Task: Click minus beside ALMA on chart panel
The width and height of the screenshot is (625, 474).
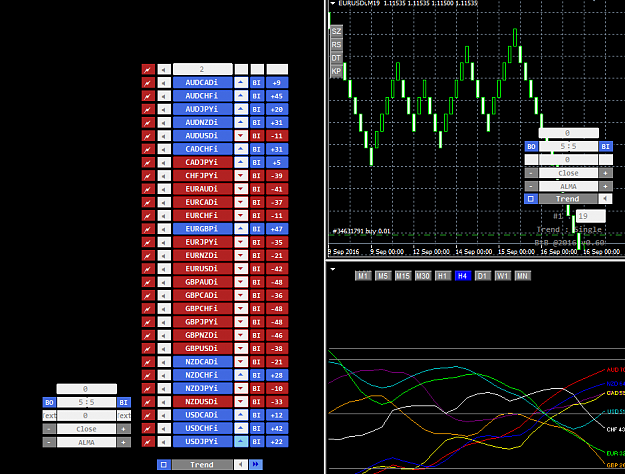Action: pos(531,186)
